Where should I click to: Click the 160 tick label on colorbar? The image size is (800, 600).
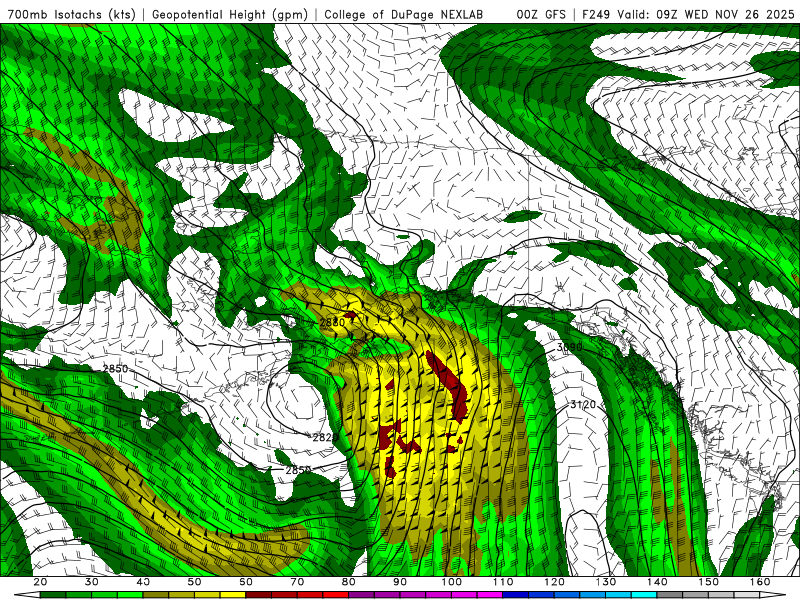tap(760, 582)
